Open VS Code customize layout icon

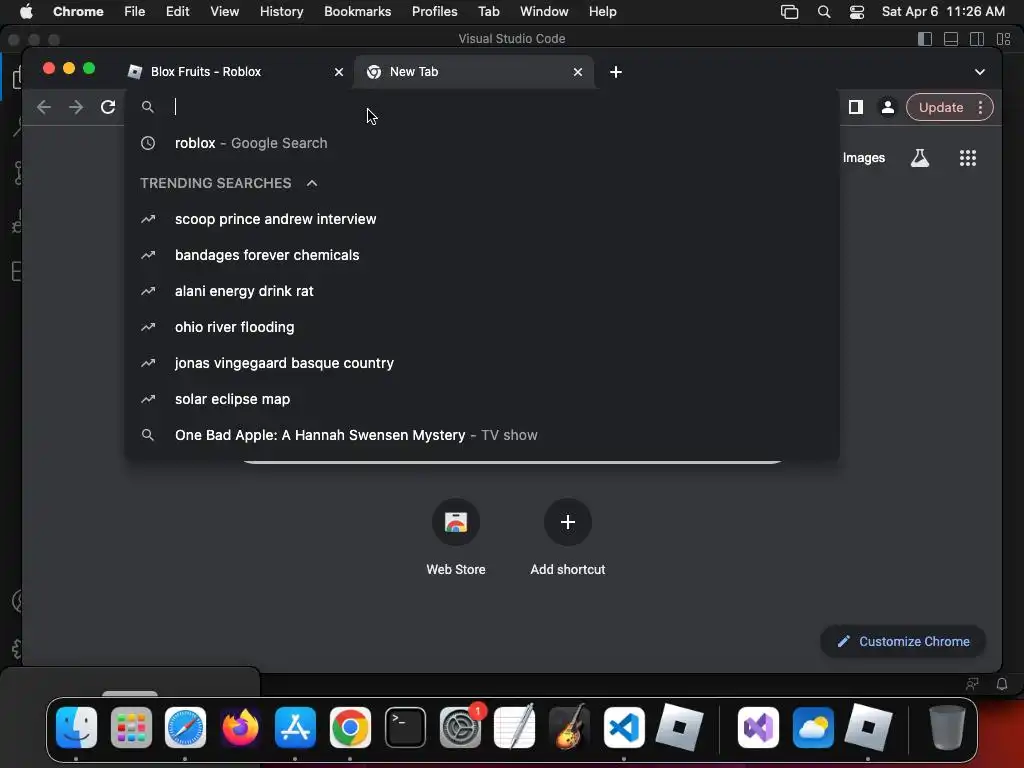click(1003, 39)
